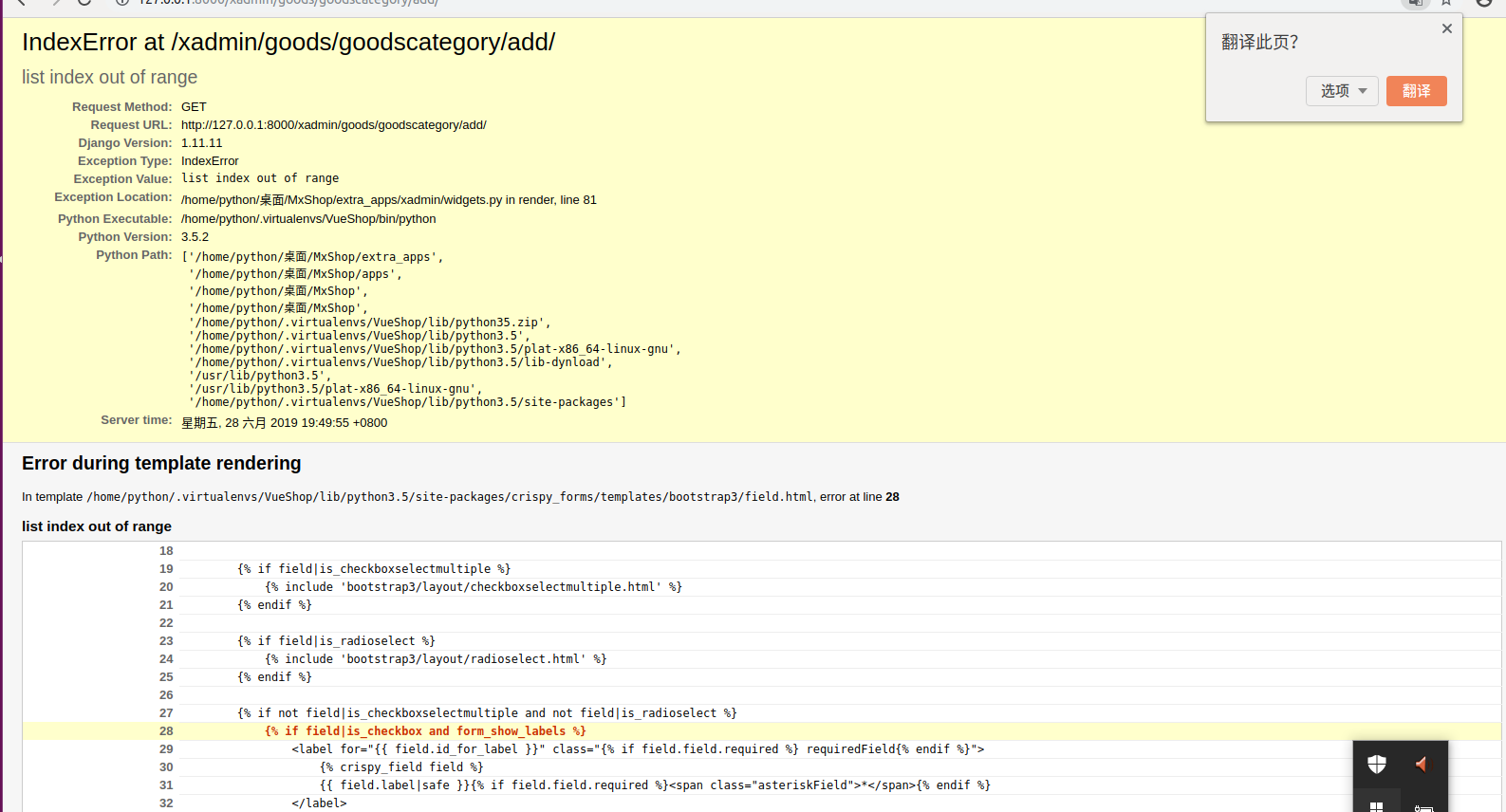Click the translate icon in address bar
Image resolution: width=1506 pixels, height=812 pixels.
[x=1415, y=3]
